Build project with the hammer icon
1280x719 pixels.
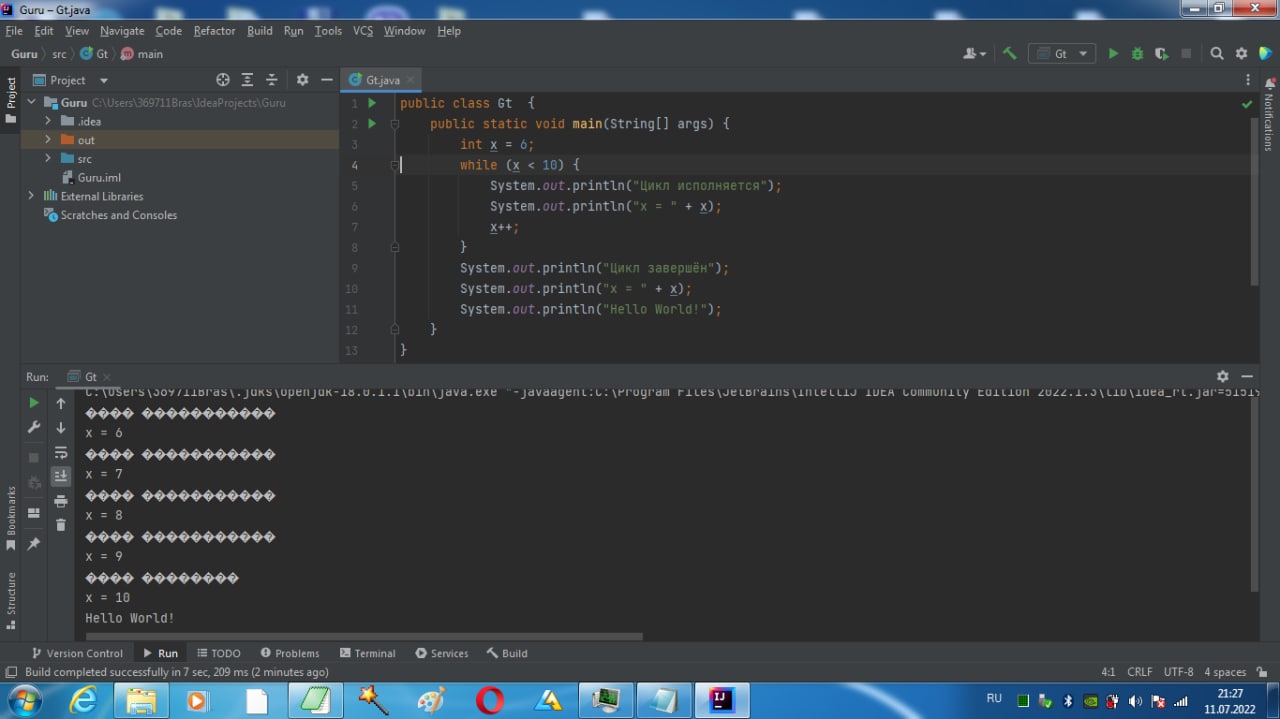coord(1010,54)
